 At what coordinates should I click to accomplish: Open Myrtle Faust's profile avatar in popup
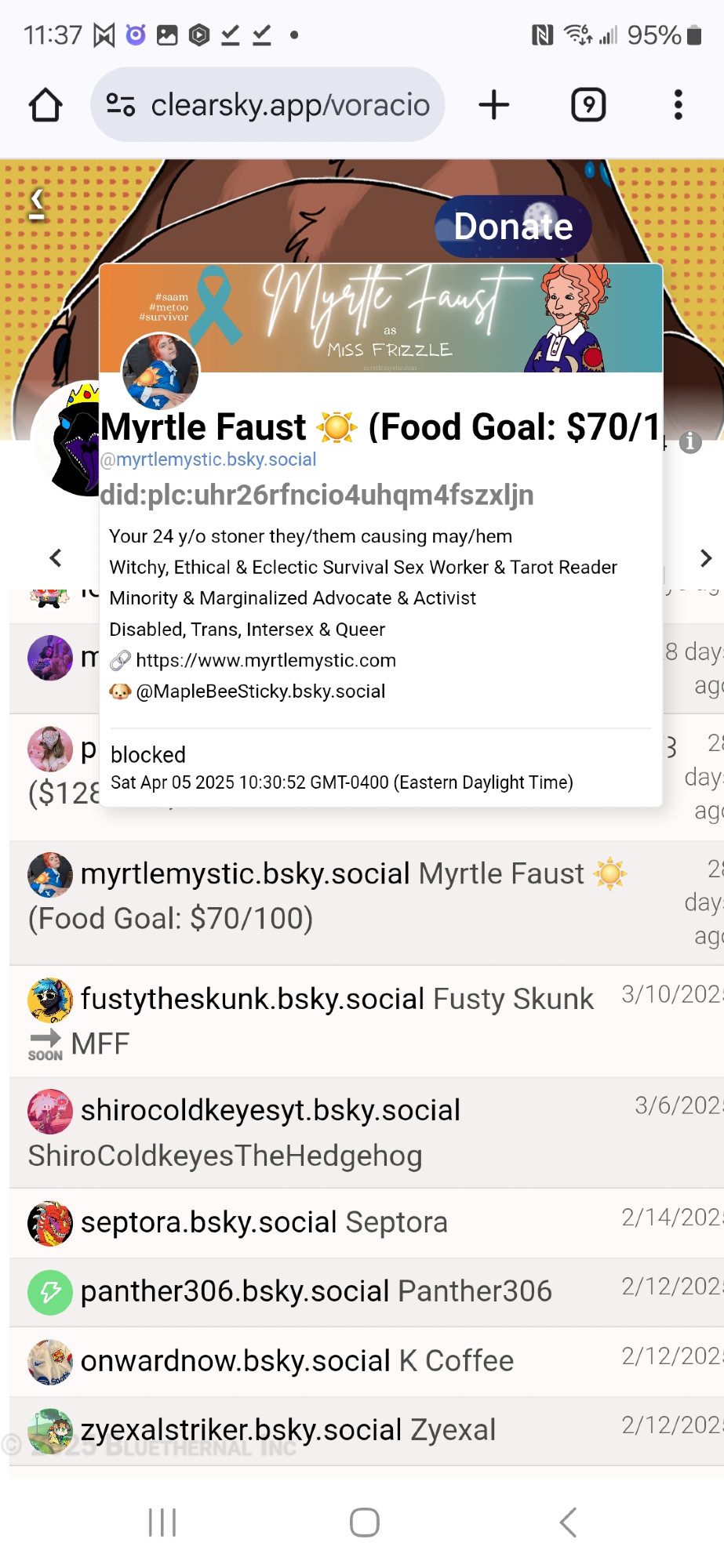tap(160, 372)
